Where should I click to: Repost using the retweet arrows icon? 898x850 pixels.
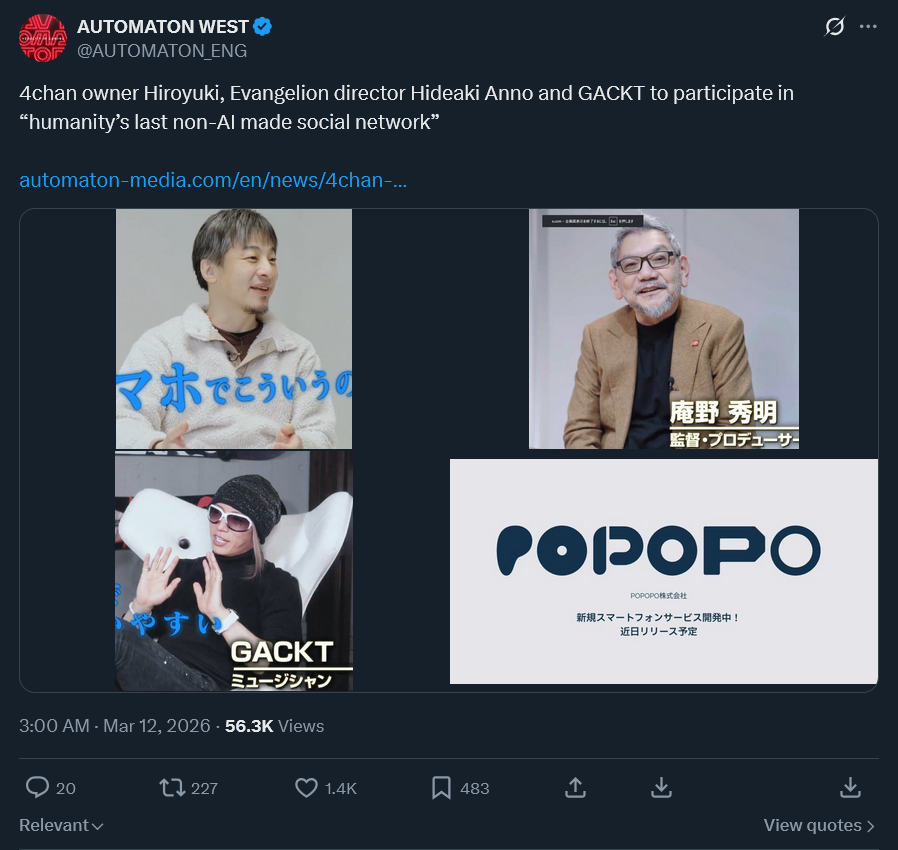172,788
